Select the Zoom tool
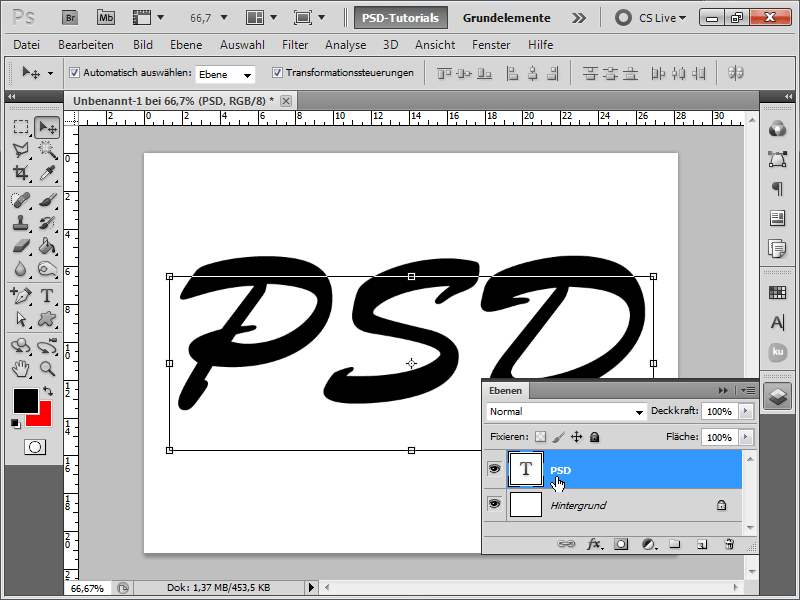This screenshot has width=800, height=600. point(47,368)
